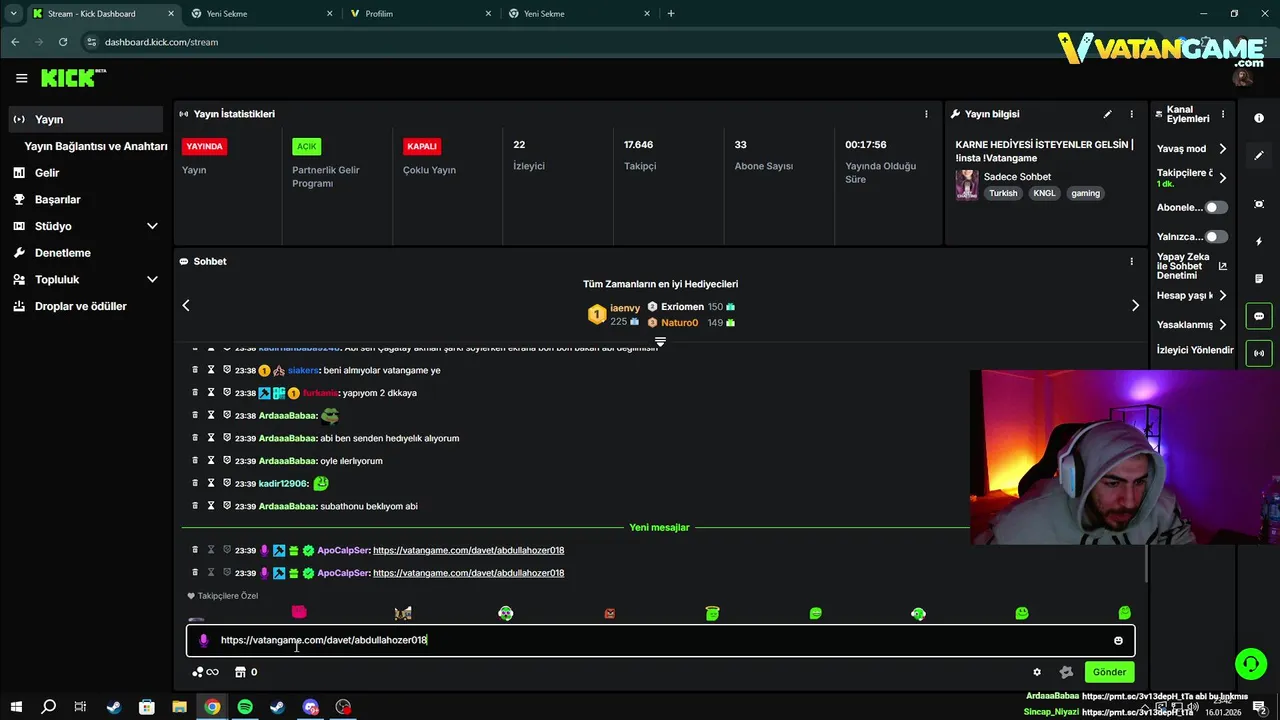The image size is (1280, 720).
Task: Open Yayın Bağlantısı ve Anahtarı page
Action: tap(96, 146)
